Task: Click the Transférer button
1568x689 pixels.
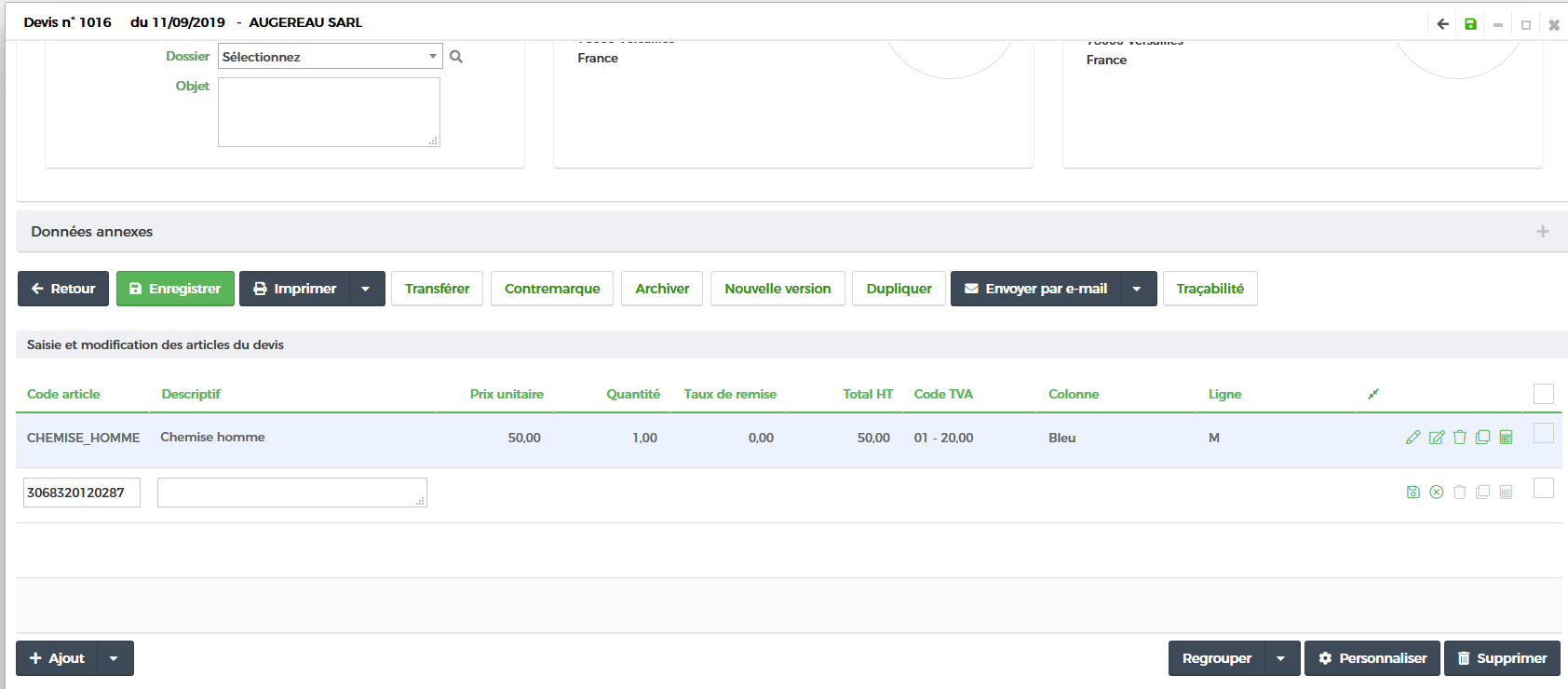Action: 437,289
